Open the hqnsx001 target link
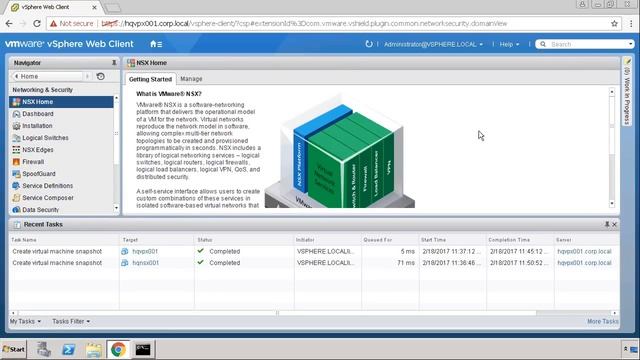Screen dimensions: 640x360 [145, 263]
